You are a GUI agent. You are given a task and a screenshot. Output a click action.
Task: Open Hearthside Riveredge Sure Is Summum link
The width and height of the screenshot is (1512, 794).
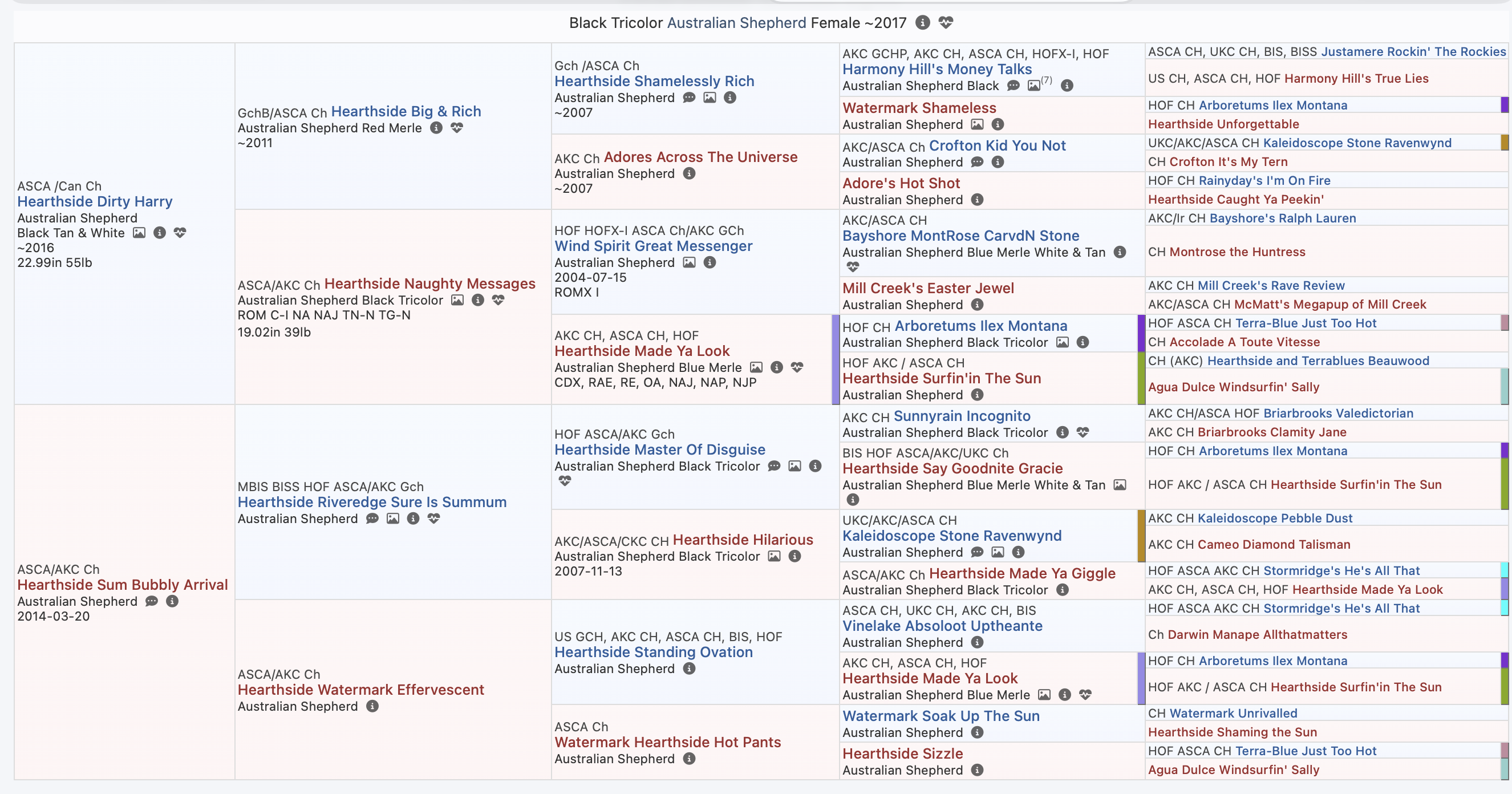[372, 502]
